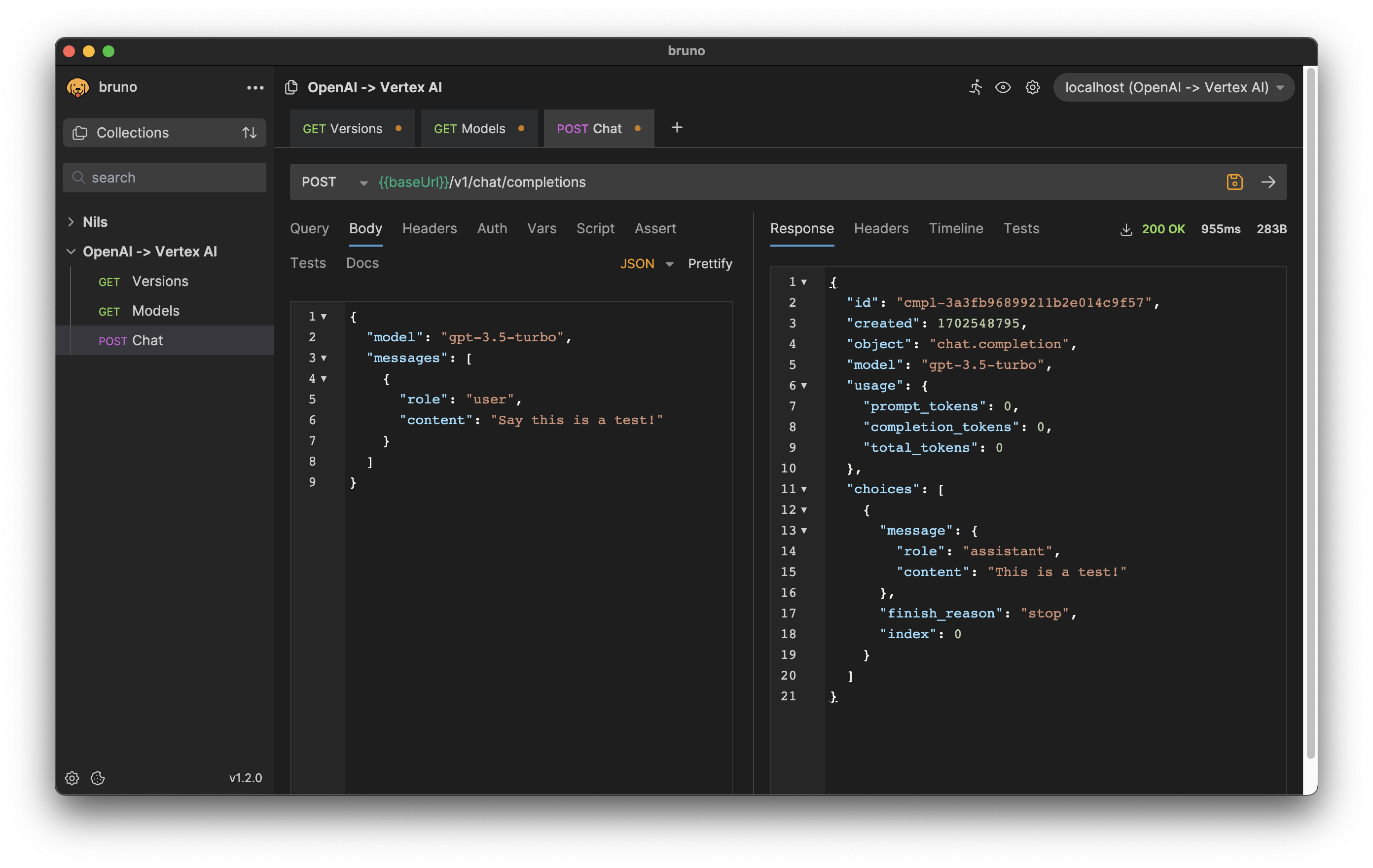Click the sidebar search field

tap(165, 178)
